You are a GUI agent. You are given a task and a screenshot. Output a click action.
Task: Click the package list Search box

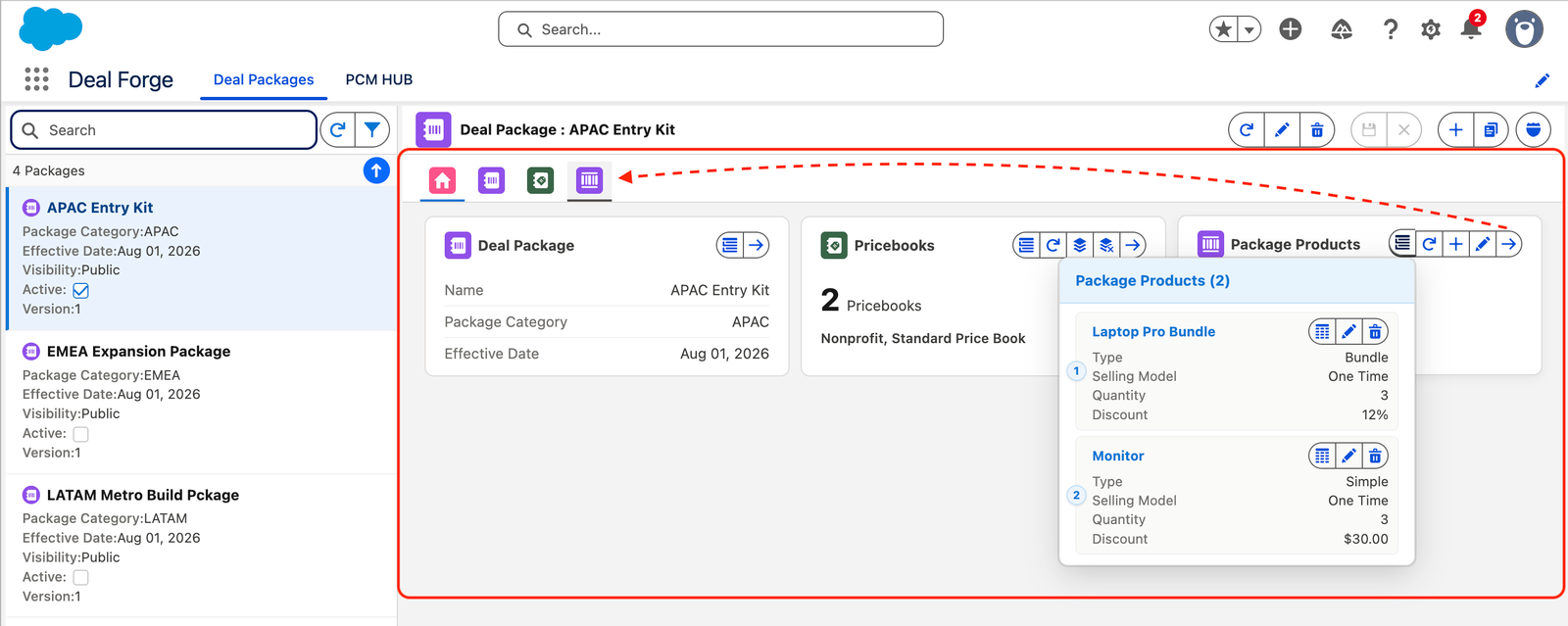point(164,130)
